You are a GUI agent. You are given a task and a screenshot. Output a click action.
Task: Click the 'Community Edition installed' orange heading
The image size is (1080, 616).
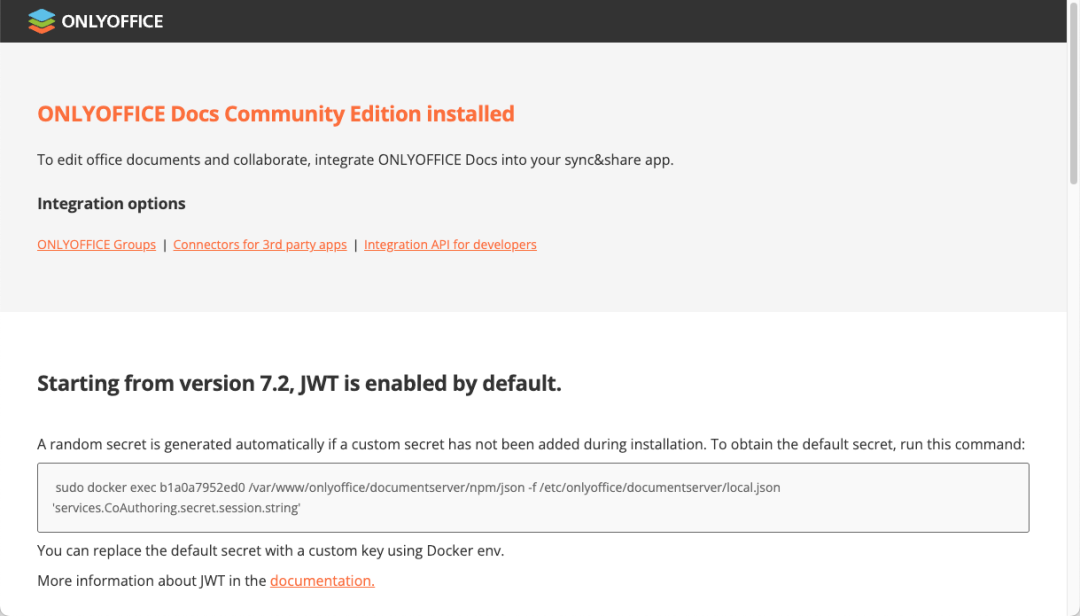(x=276, y=114)
